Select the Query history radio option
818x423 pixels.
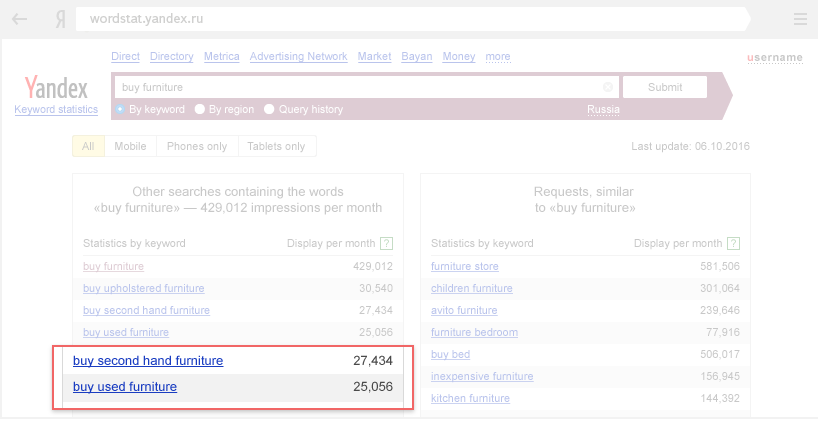[x=269, y=109]
